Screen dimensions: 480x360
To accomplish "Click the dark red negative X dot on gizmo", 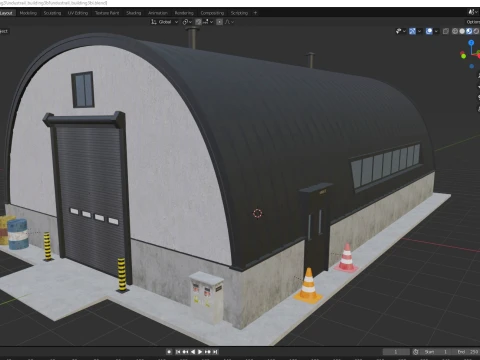I will click(x=462, y=53).
